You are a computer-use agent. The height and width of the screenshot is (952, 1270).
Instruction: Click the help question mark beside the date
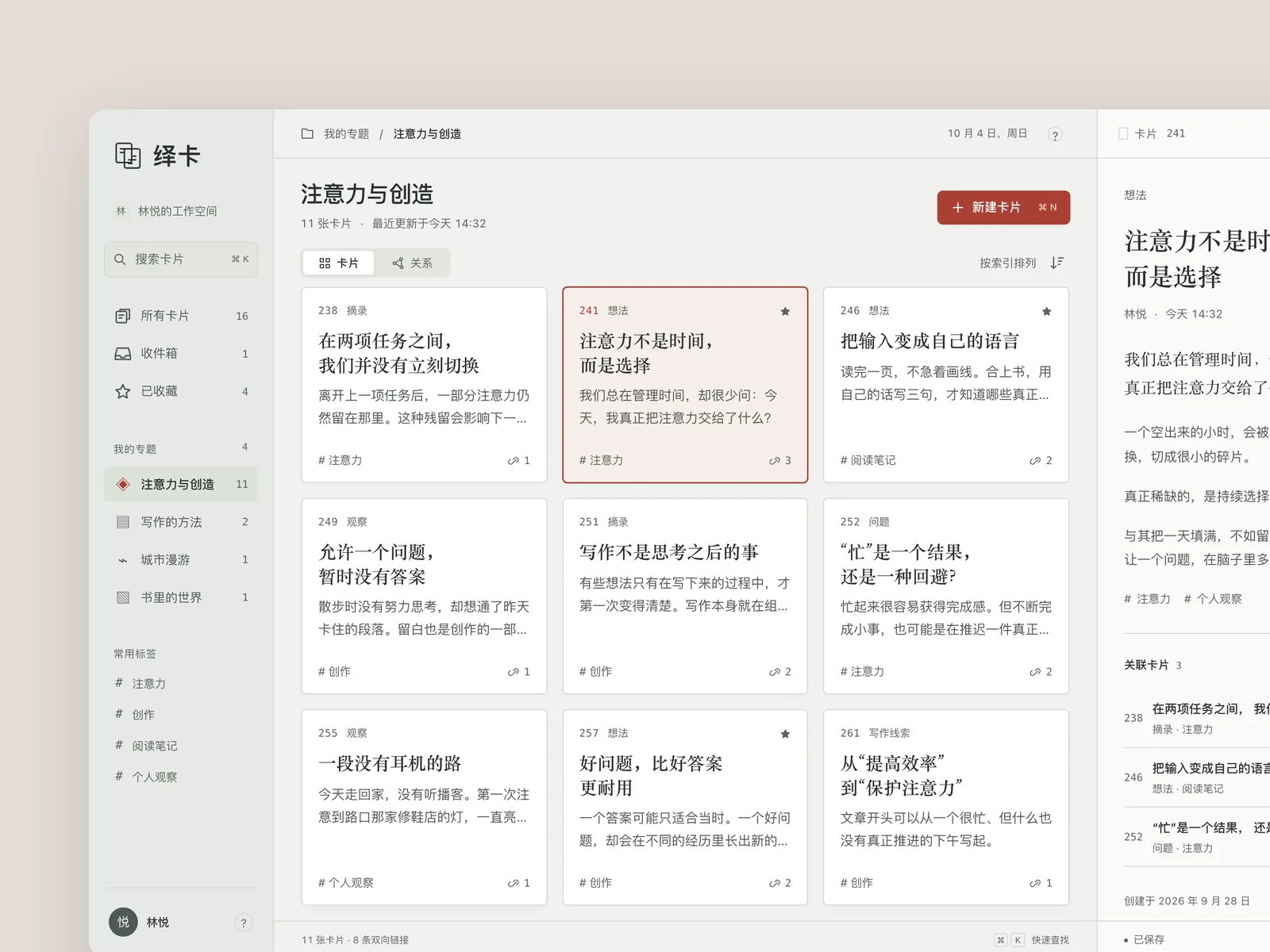point(1055,135)
